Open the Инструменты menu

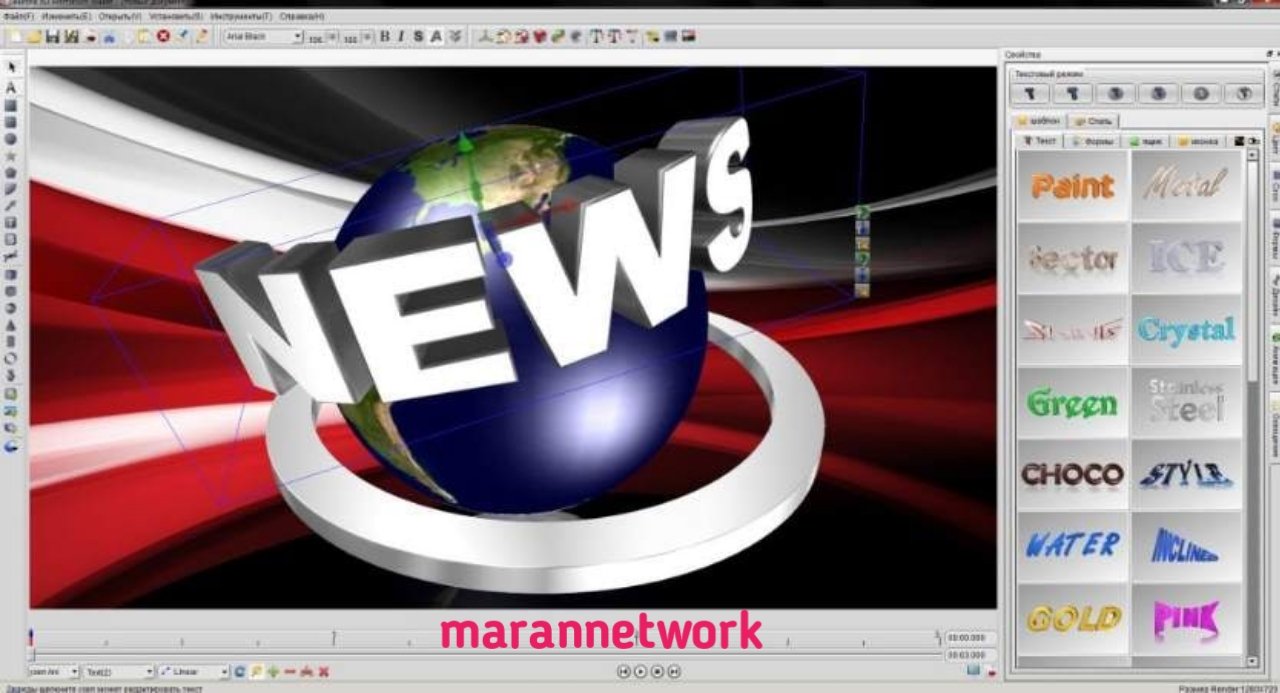pyautogui.click(x=239, y=17)
